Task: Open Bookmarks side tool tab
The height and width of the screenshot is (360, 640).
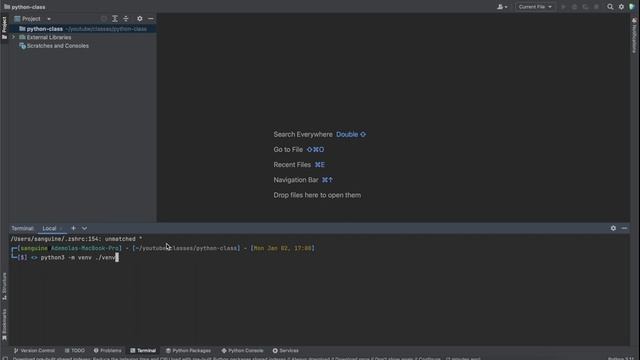Action: [x=4, y=324]
